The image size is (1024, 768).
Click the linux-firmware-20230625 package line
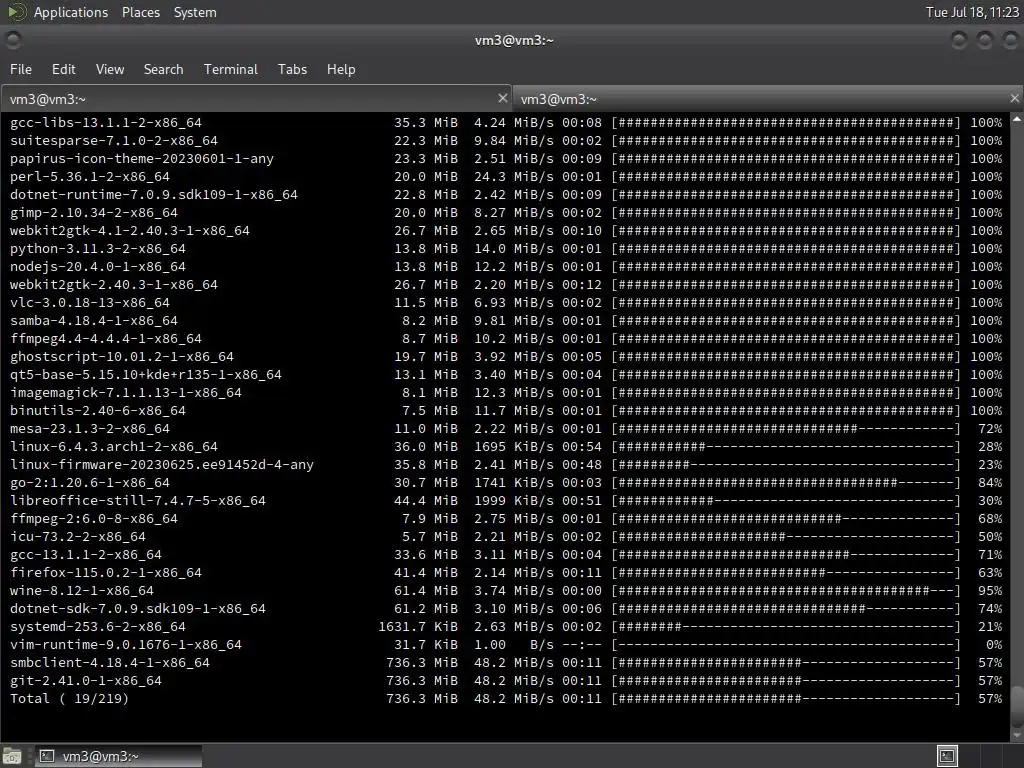[505, 464]
